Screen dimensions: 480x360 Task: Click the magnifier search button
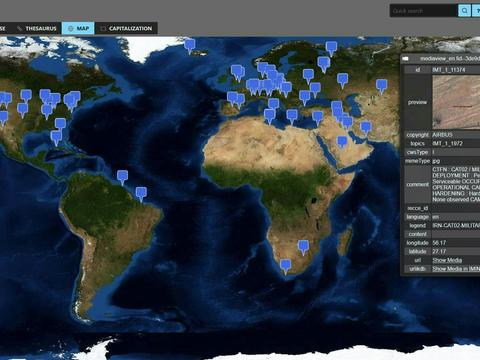click(464, 11)
